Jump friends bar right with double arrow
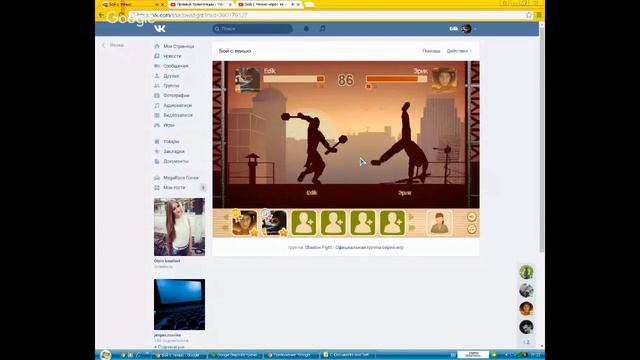The width and height of the screenshot is (640, 360). pyautogui.click(x=412, y=228)
